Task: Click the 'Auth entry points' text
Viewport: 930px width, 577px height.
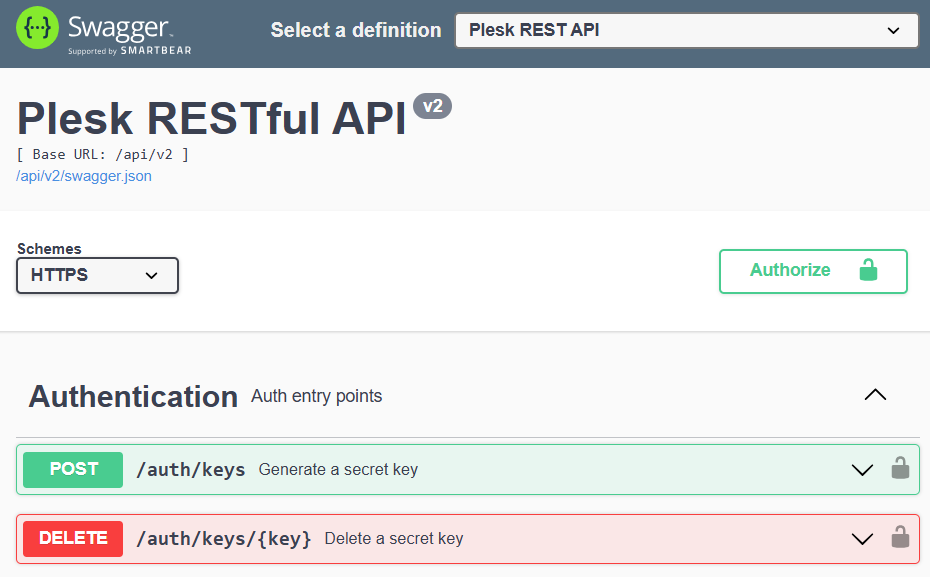Action: (x=317, y=396)
